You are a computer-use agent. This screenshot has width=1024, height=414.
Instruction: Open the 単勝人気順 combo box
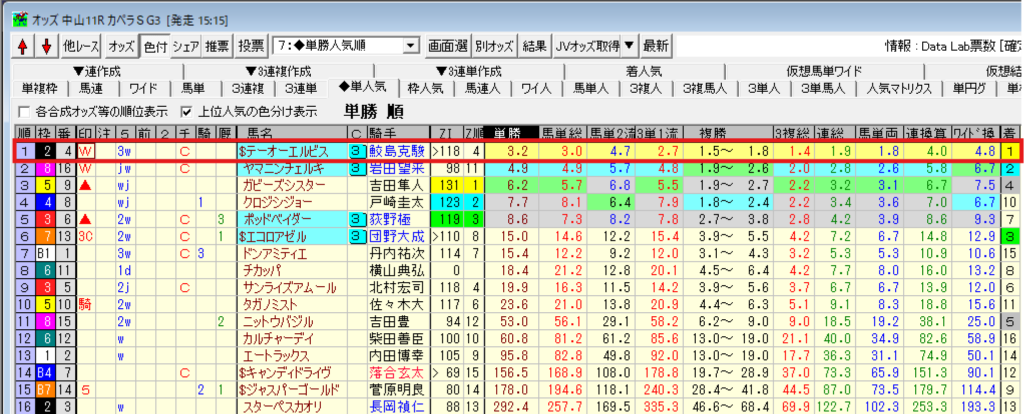coord(411,46)
